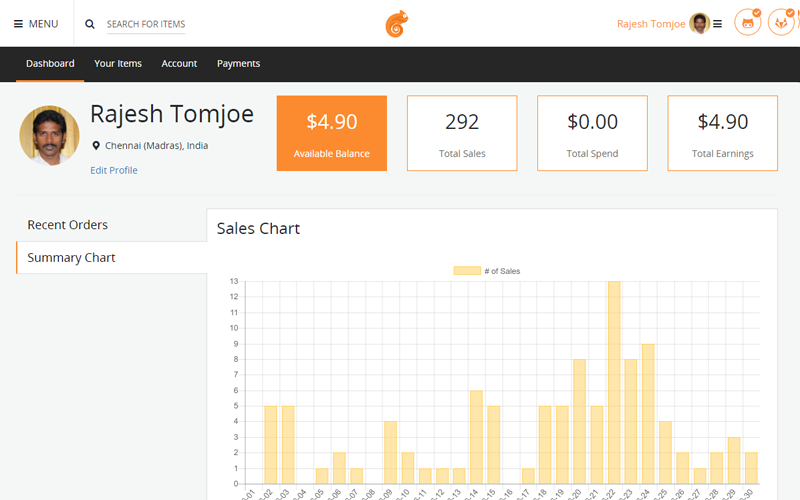Viewport: 800px width, 500px height.
Task: Open the Payments tab
Action: tap(238, 64)
